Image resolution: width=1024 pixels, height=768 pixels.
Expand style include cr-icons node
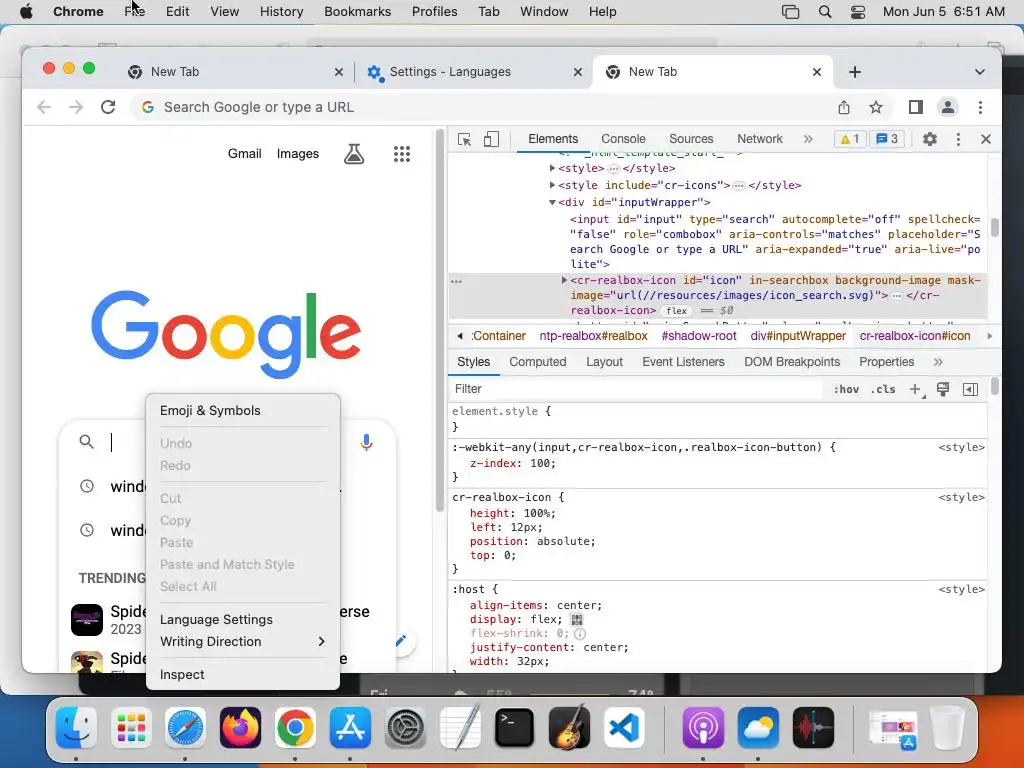552,185
